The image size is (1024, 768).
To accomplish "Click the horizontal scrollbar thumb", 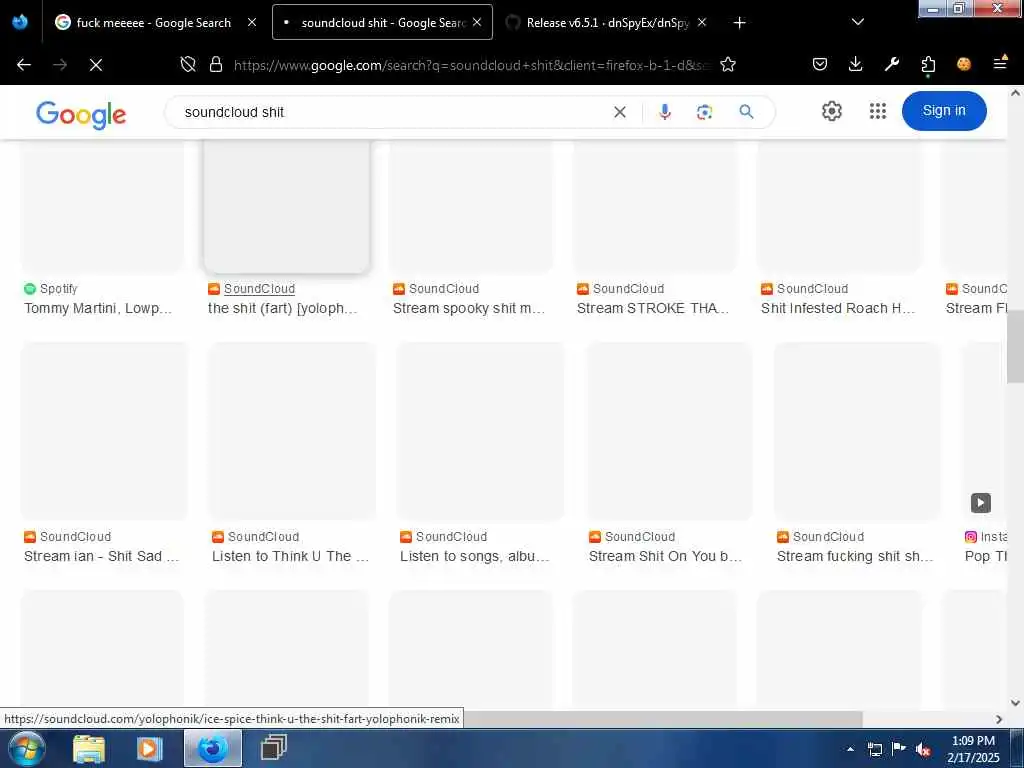I will pos(663,719).
